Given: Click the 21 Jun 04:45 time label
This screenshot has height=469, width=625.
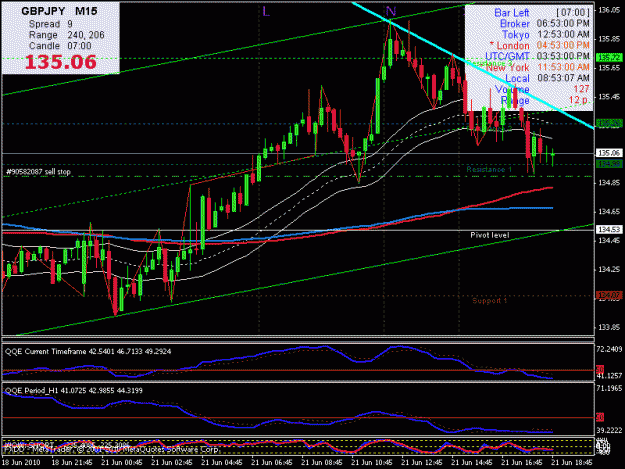Looking at the screenshot, I should point(222,462).
